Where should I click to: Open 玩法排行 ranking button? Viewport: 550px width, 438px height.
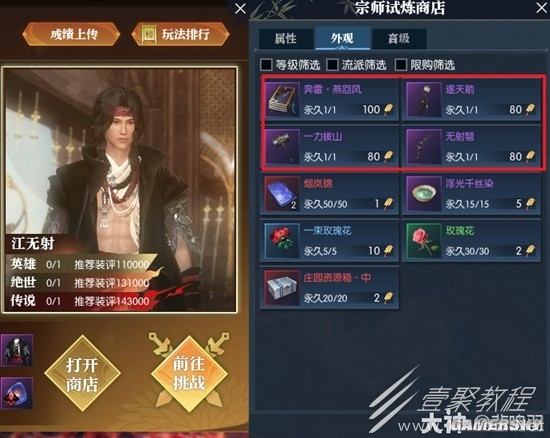(180, 34)
